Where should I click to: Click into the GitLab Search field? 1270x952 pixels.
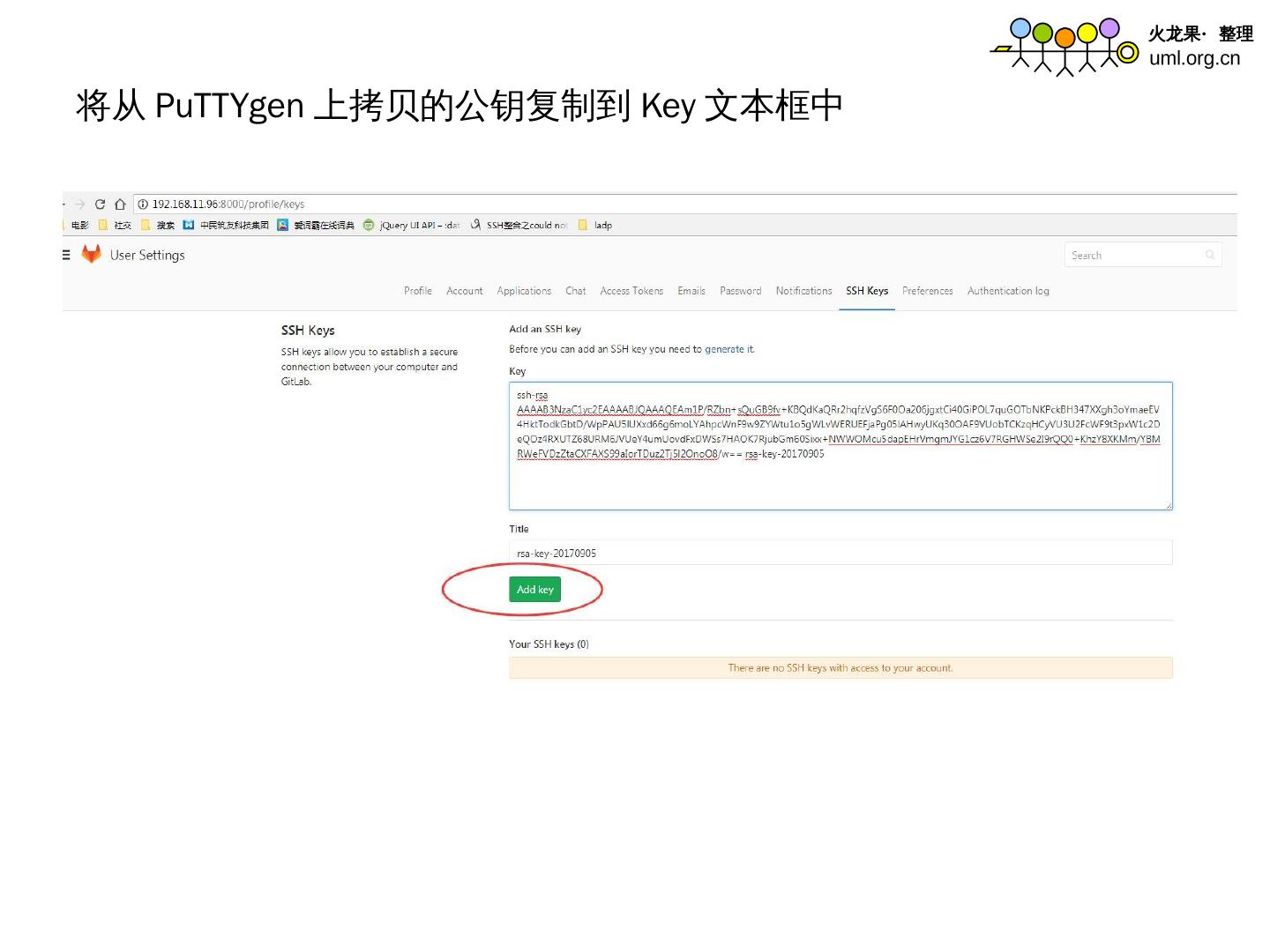[1143, 255]
